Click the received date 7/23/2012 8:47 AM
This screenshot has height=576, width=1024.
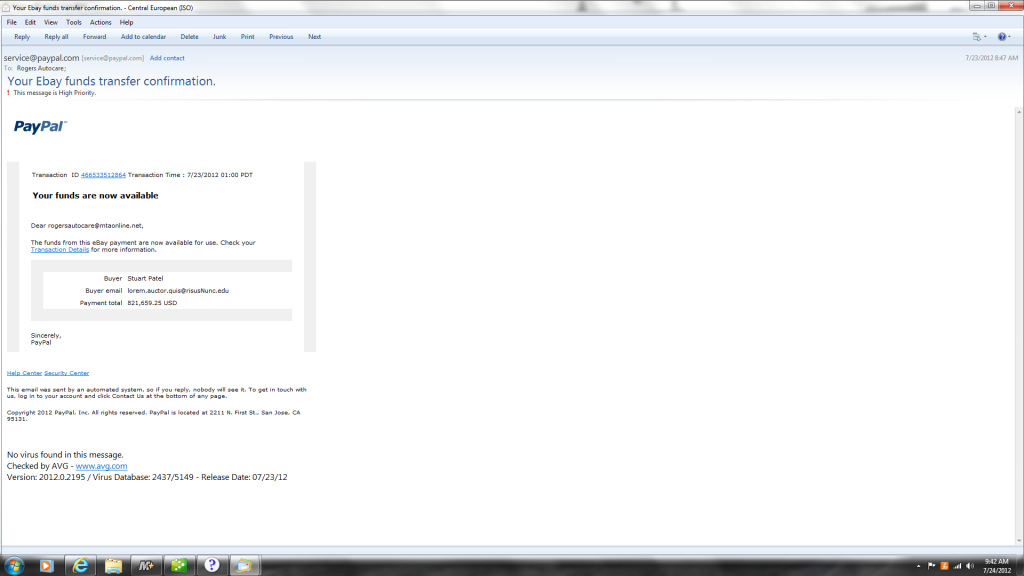(x=991, y=58)
